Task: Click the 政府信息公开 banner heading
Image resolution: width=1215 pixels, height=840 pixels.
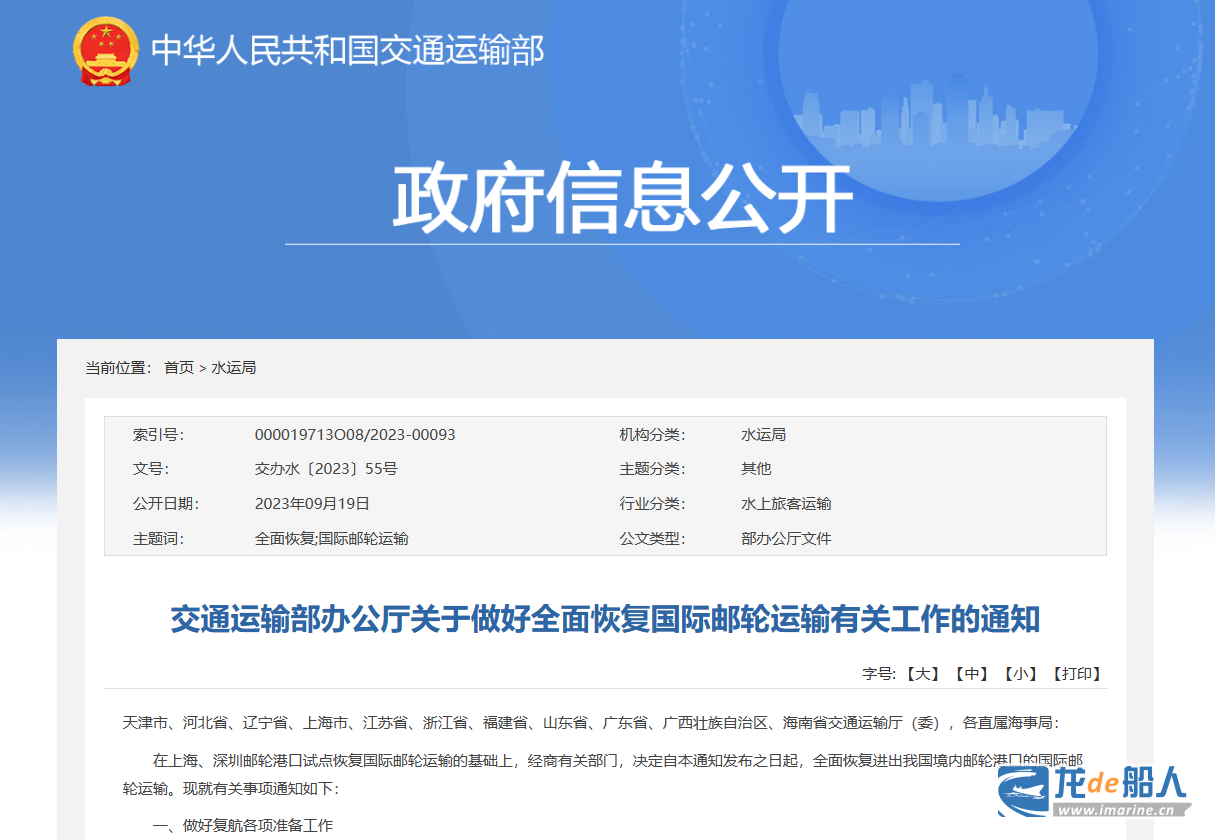Action: pyautogui.click(x=621, y=197)
